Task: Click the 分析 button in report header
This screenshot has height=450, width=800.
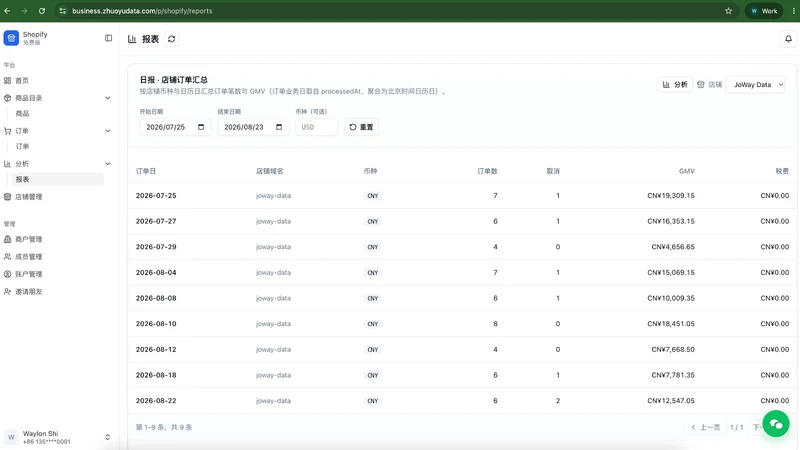Action: (x=674, y=85)
